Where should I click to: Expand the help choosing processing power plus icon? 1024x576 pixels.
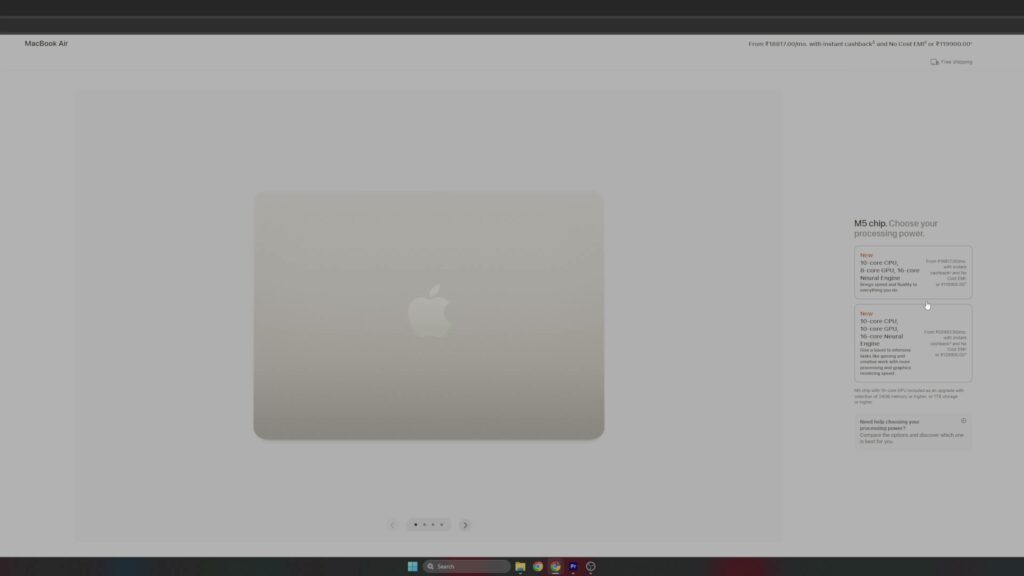coord(963,421)
